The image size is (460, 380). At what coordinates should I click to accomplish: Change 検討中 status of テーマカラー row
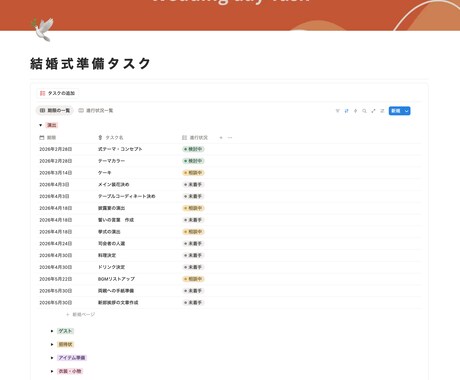pyautogui.click(x=193, y=161)
